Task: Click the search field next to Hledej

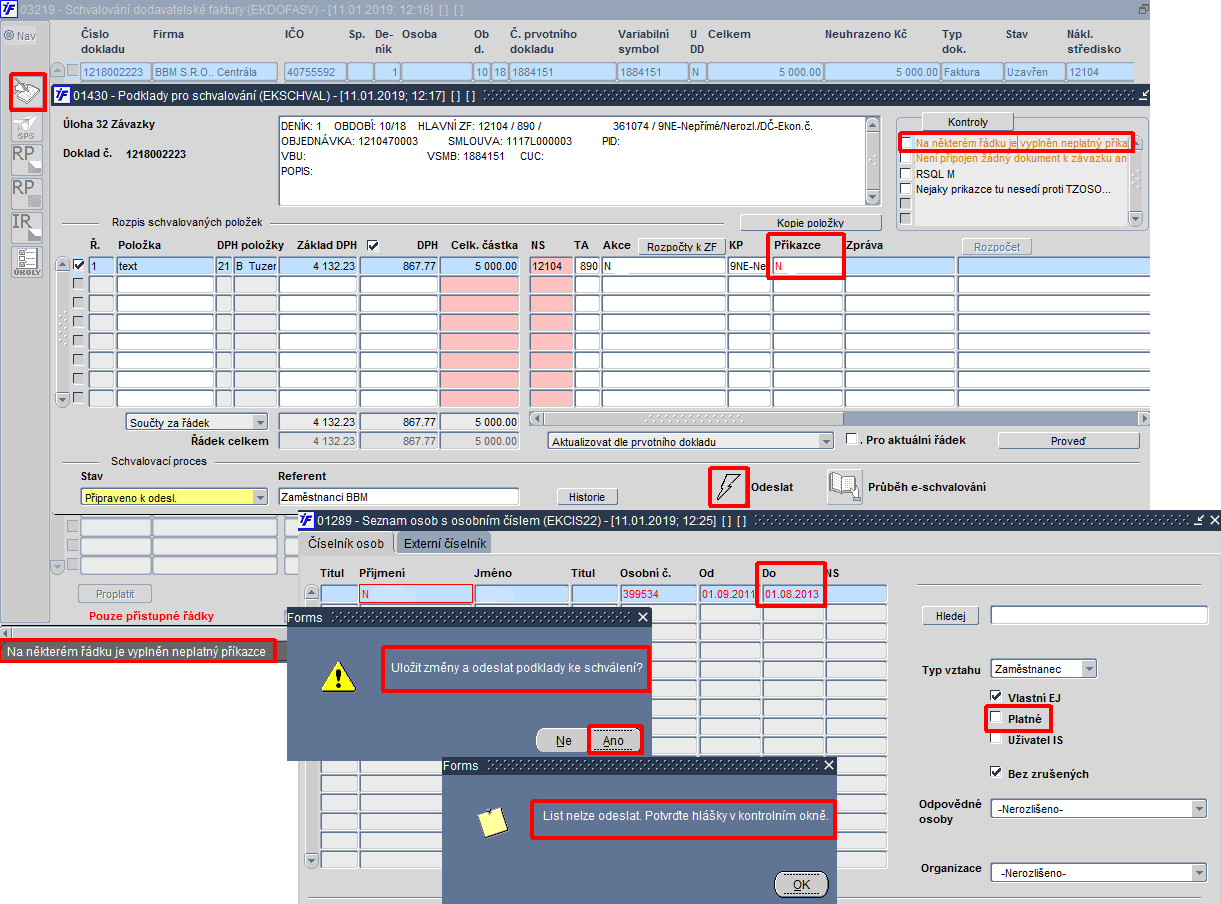Action: click(x=1097, y=615)
